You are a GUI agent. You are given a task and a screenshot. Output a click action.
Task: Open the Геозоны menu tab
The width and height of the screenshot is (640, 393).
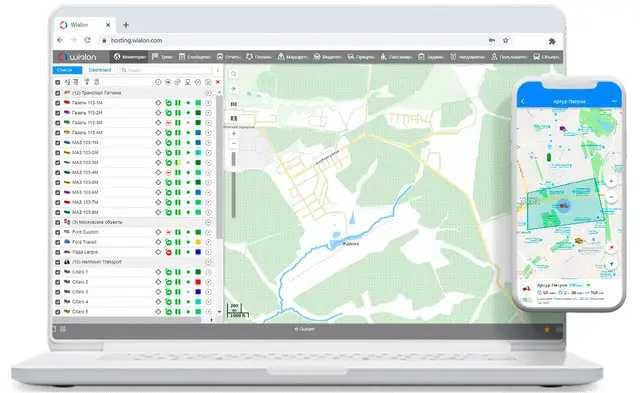click(x=259, y=57)
